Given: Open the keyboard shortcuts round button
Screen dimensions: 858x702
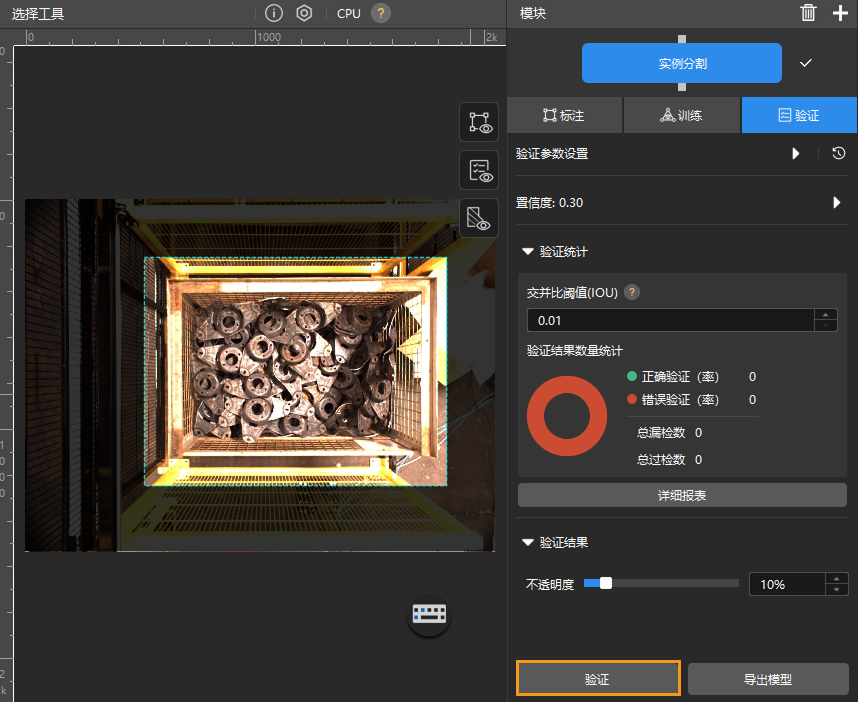Looking at the screenshot, I should point(429,614).
